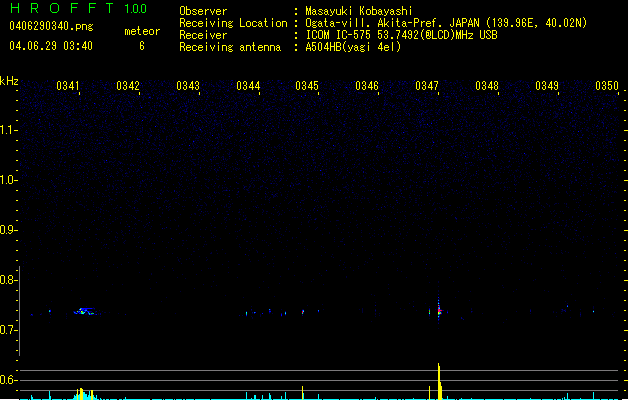Click the Receiver ICOM IC-575 text
The width and height of the screenshot is (629, 400).
click(x=402, y=35)
